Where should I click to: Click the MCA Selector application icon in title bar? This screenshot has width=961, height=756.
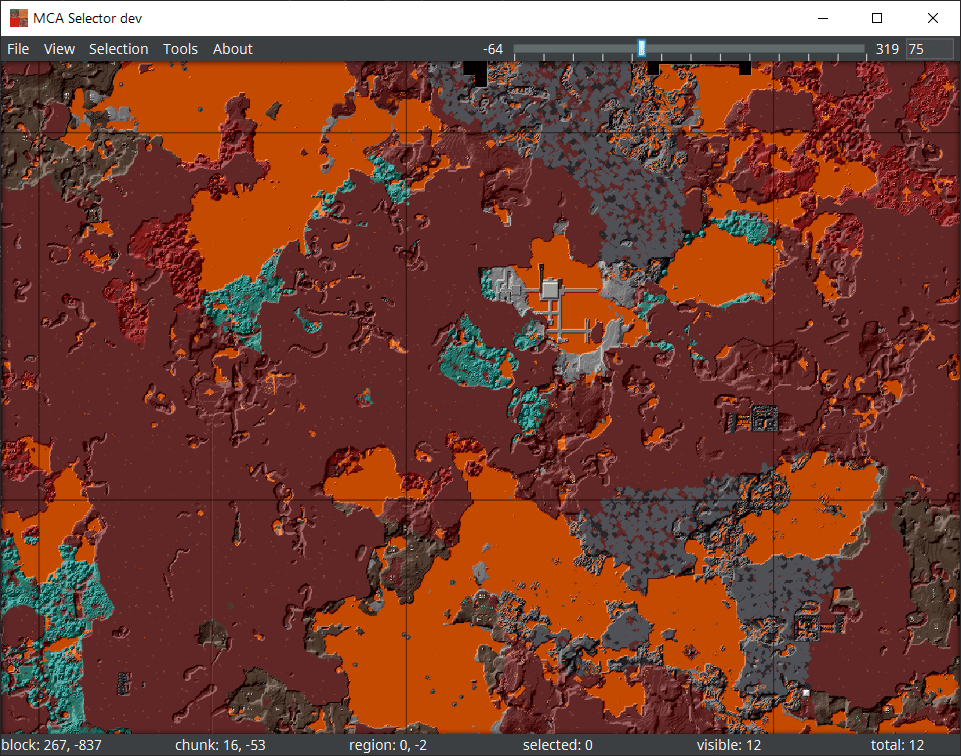tap(19, 17)
